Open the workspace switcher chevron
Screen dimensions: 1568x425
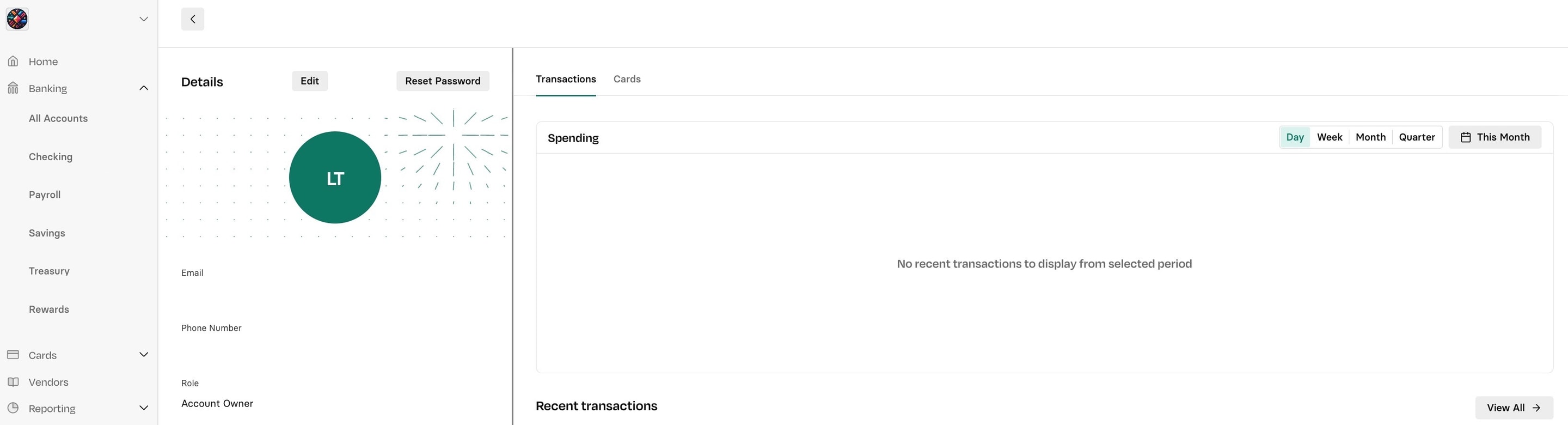(x=144, y=19)
